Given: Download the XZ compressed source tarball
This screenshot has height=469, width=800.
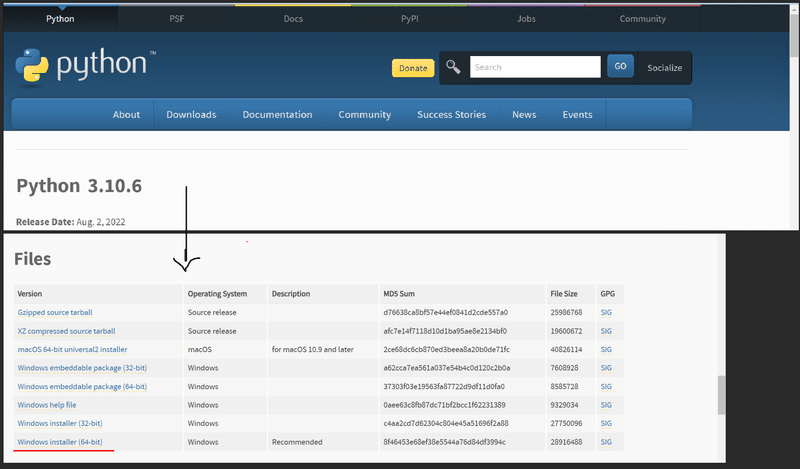Looking at the screenshot, I should pos(66,331).
